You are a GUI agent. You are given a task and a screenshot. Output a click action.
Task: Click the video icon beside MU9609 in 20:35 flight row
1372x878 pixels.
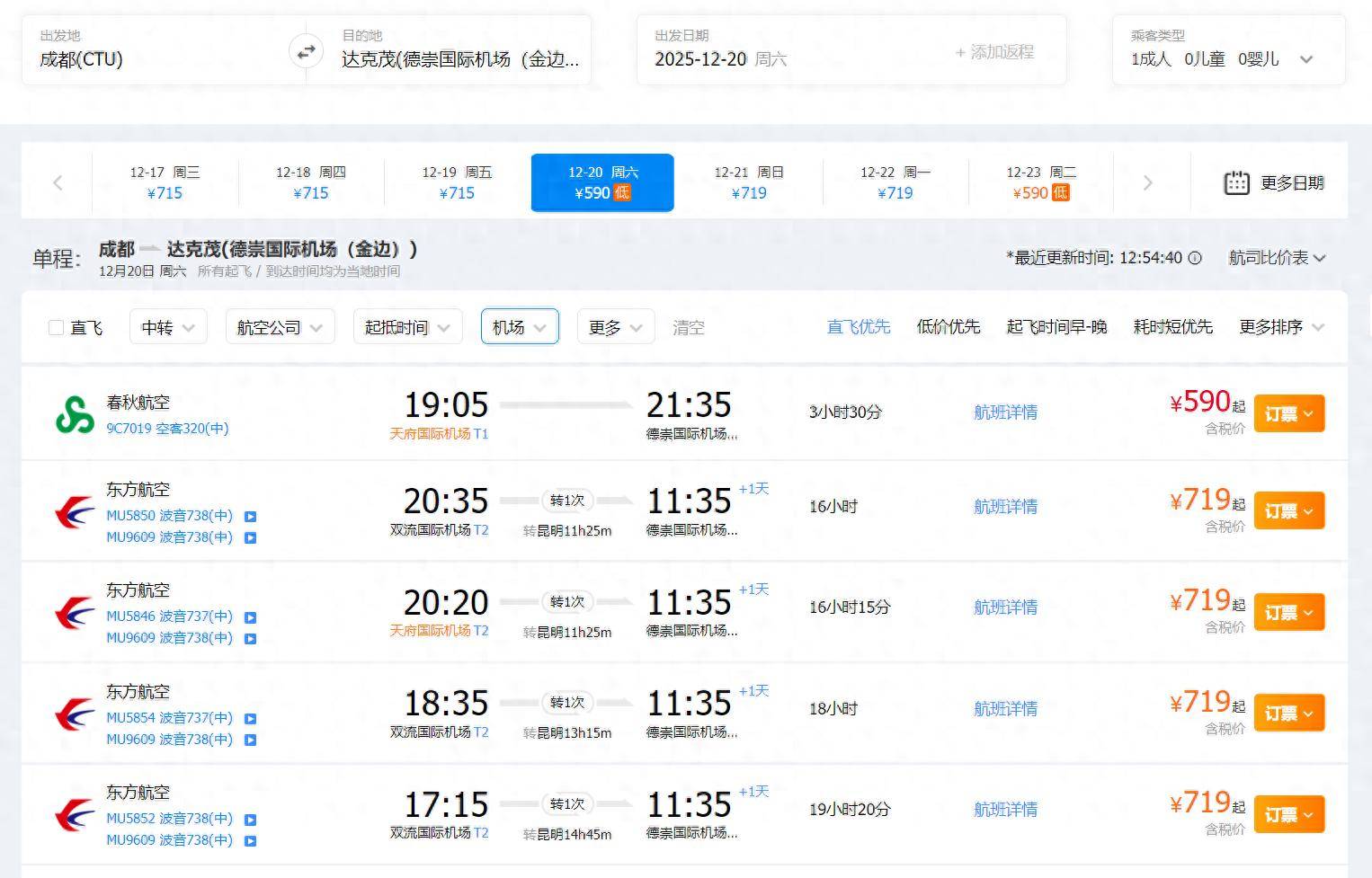click(x=251, y=538)
